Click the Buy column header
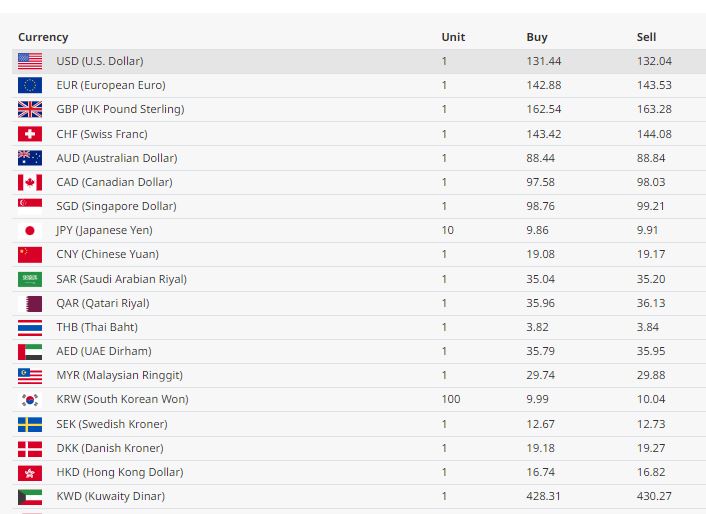This screenshot has height=514, width=706. [x=537, y=37]
